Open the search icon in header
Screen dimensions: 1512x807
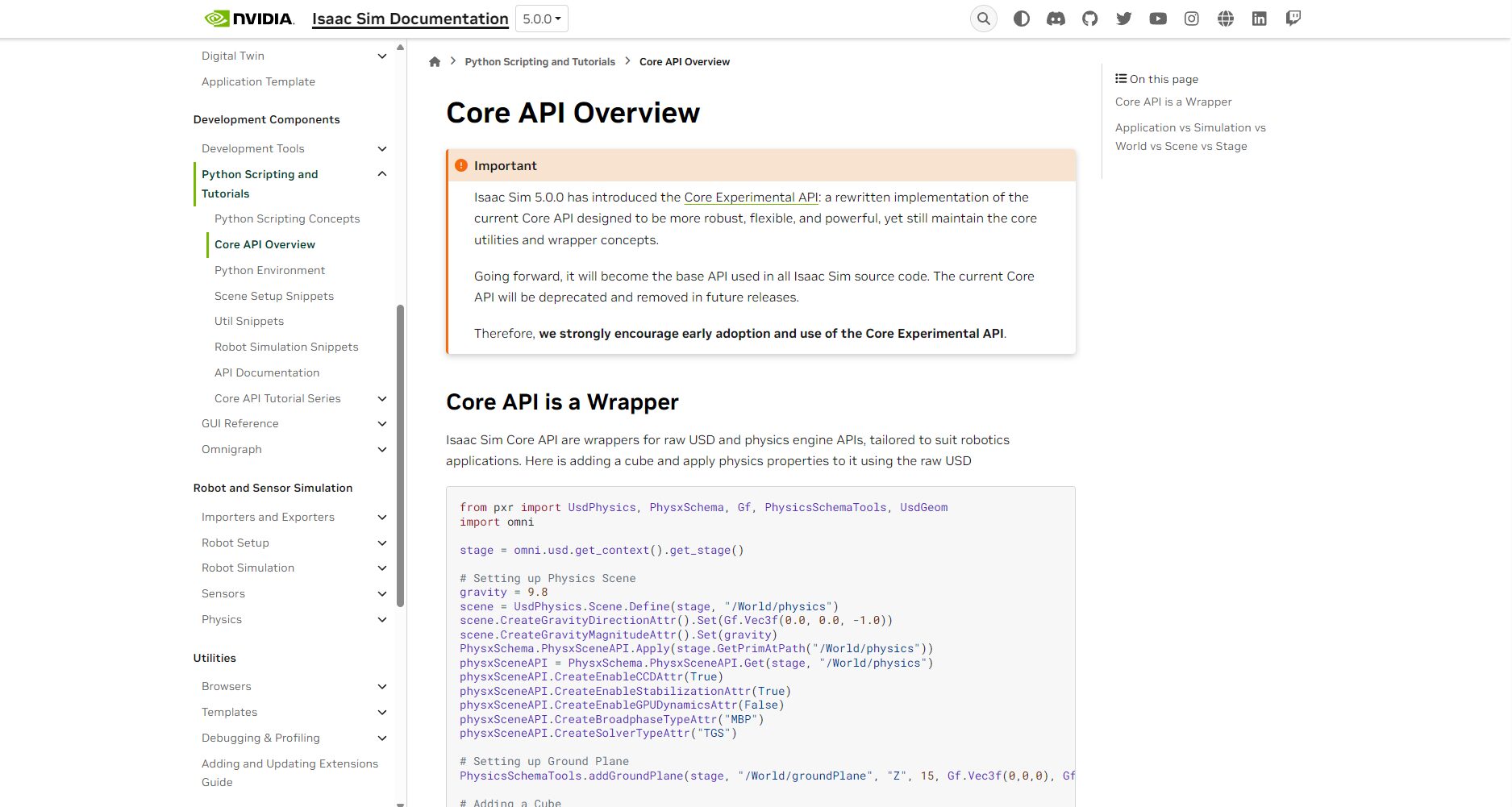click(x=983, y=19)
